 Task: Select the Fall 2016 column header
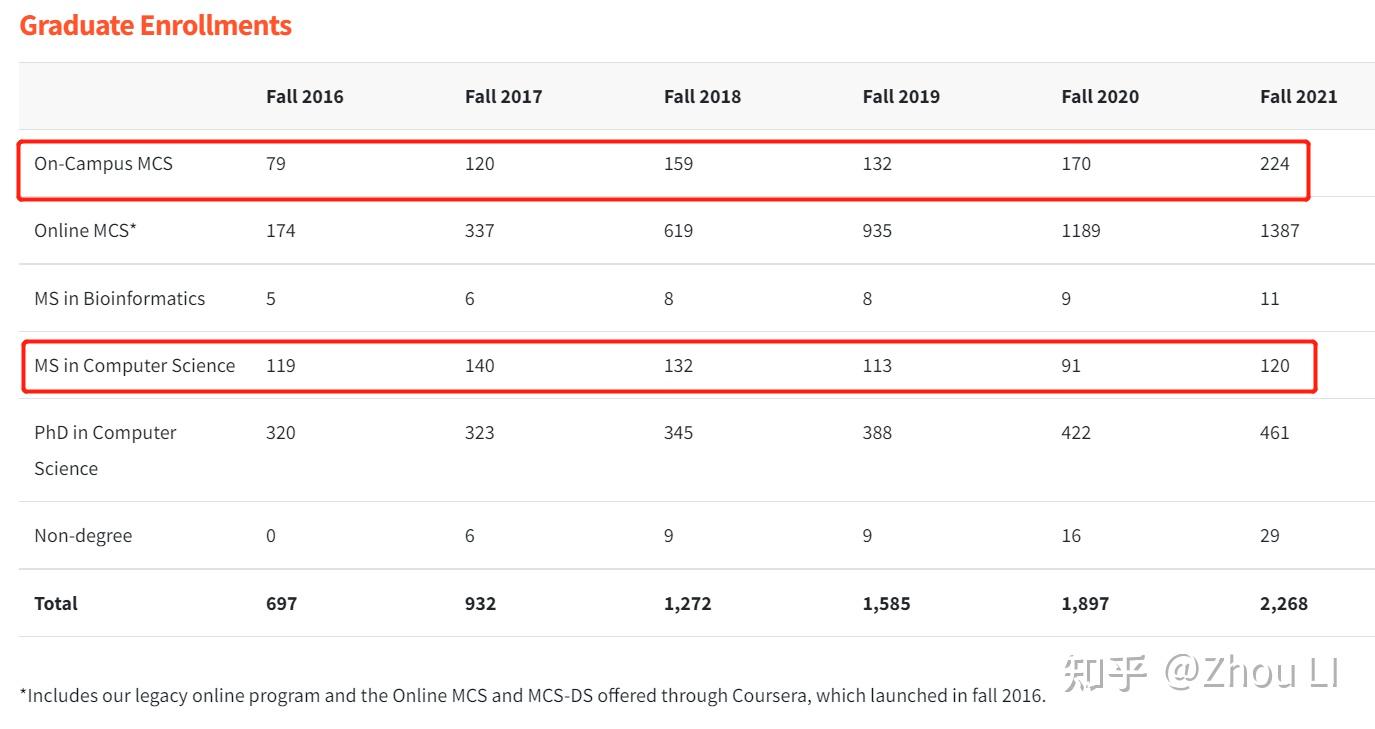[x=304, y=96]
